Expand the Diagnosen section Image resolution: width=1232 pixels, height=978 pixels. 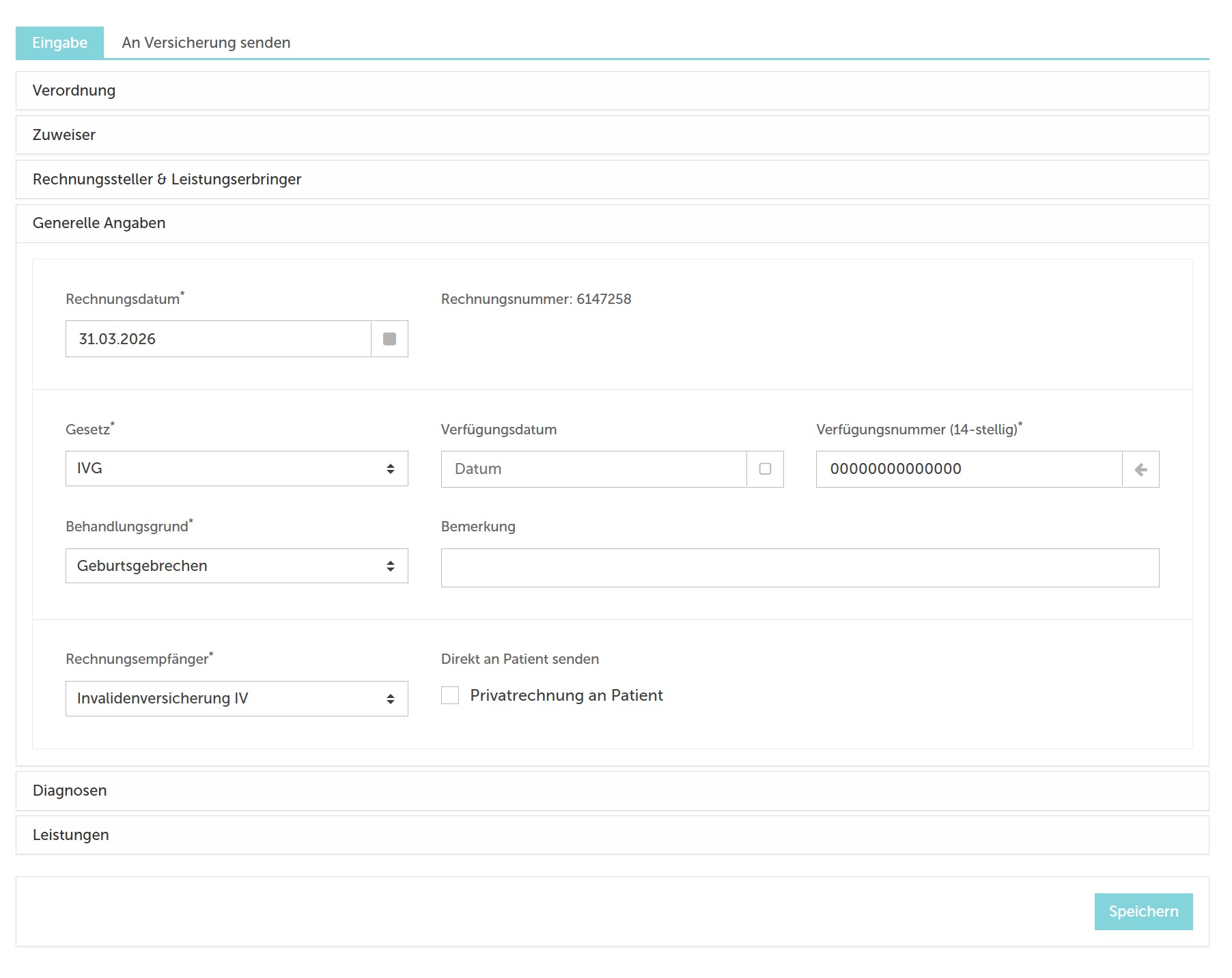pos(70,791)
